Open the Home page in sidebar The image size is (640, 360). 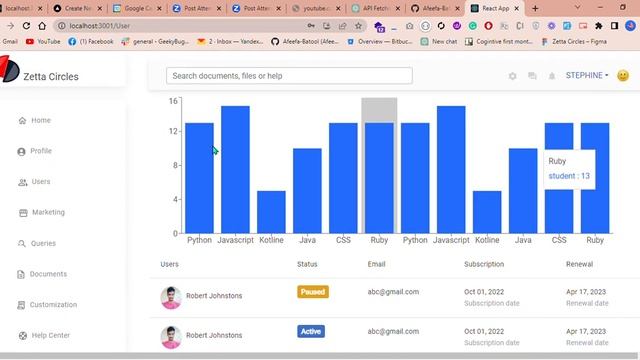35,120
